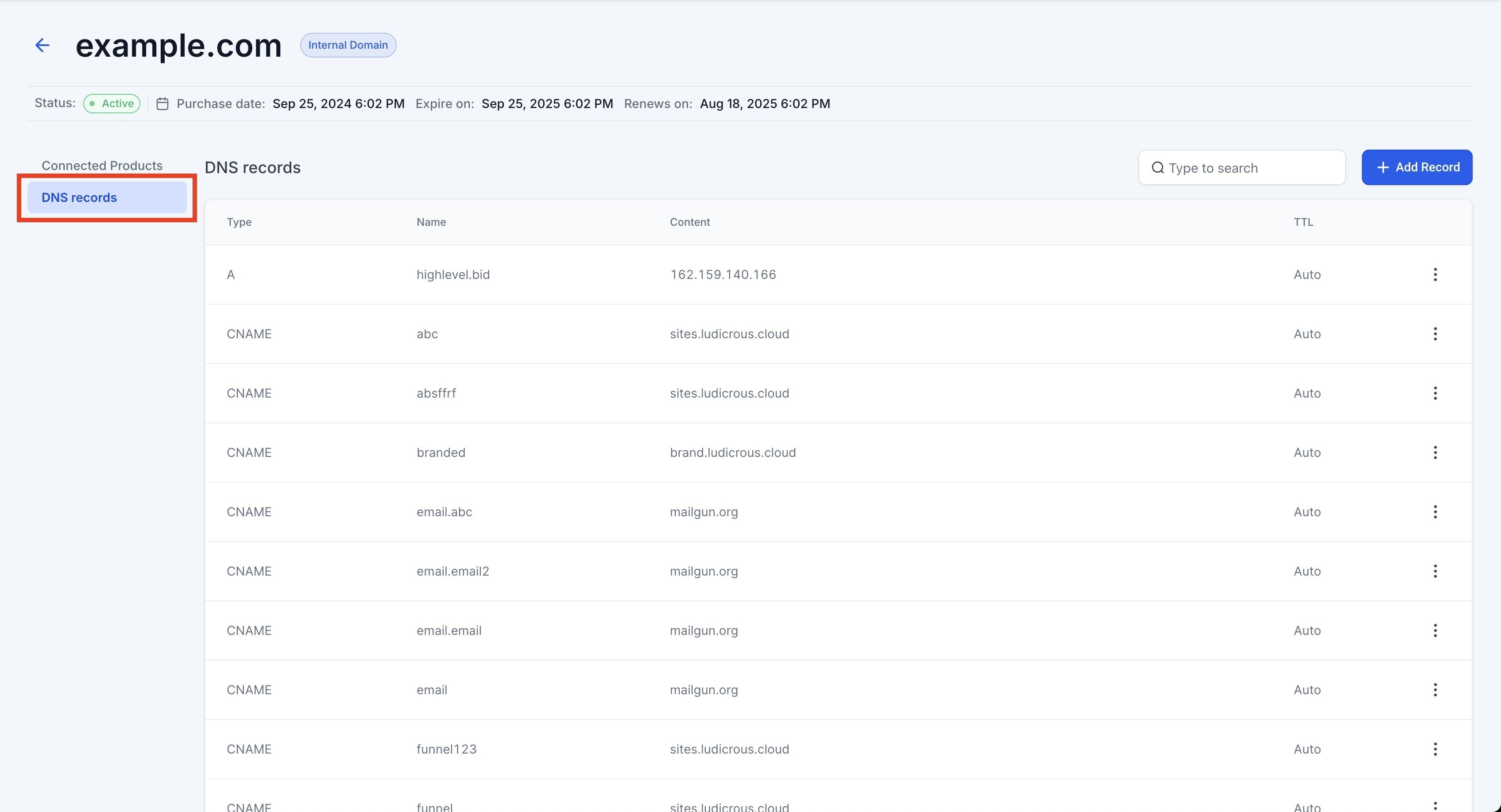Open three-dot menu for email.abc record

(x=1435, y=512)
